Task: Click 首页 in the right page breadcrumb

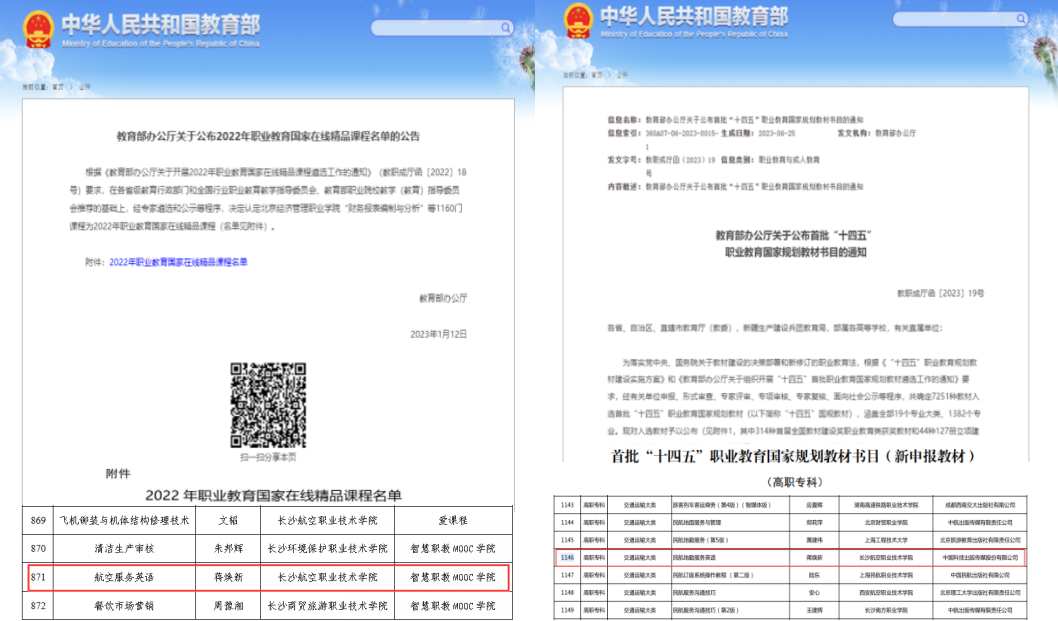Action: [596, 75]
